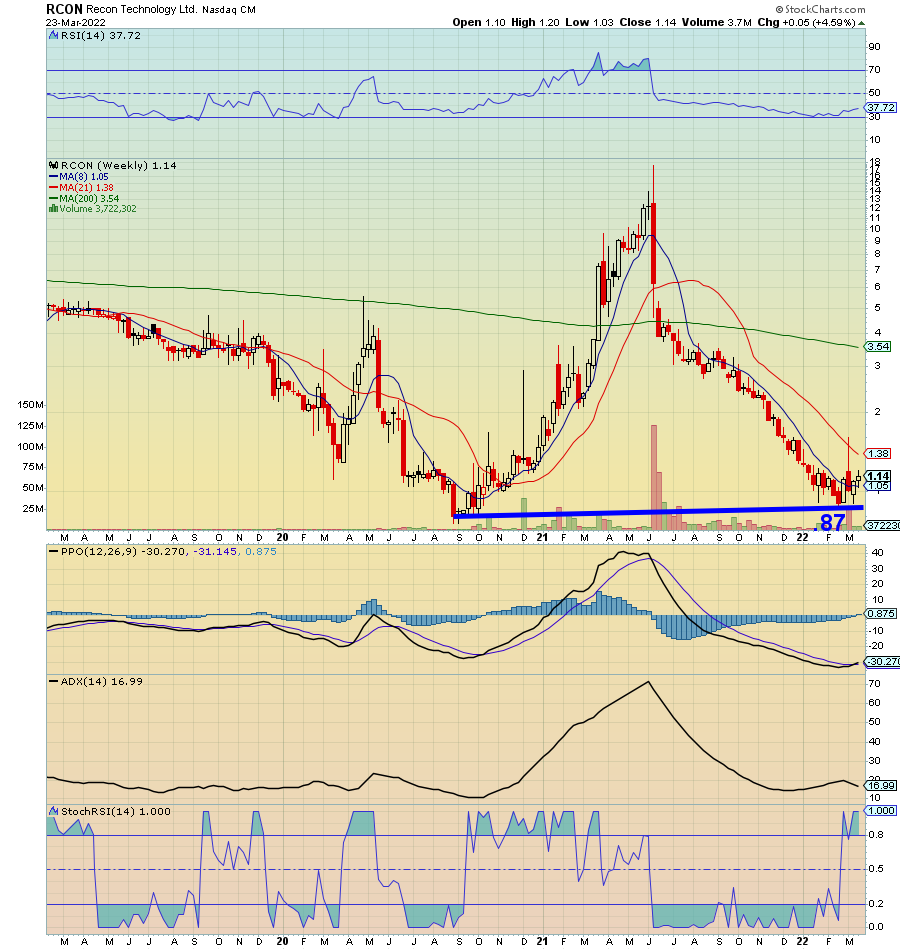Click the High 1.20 value
Screen dimensions: 900x950
click(535, 22)
